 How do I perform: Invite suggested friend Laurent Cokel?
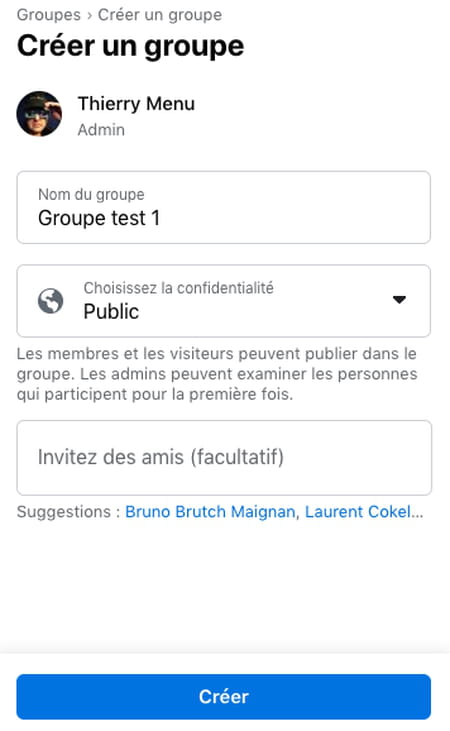[x=358, y=512]
